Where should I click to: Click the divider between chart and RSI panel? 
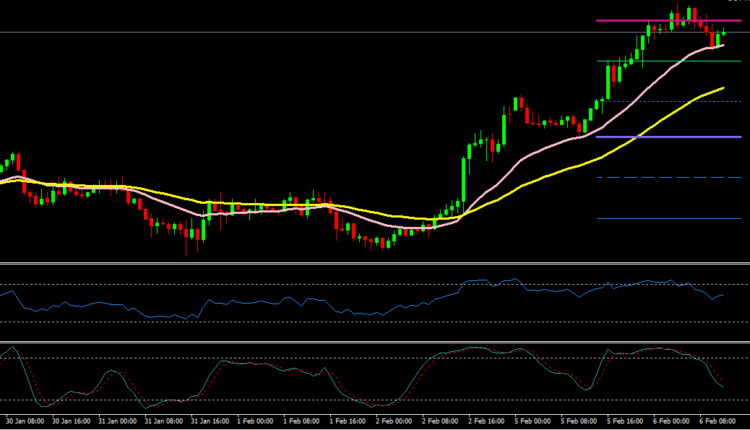[375, 264]
